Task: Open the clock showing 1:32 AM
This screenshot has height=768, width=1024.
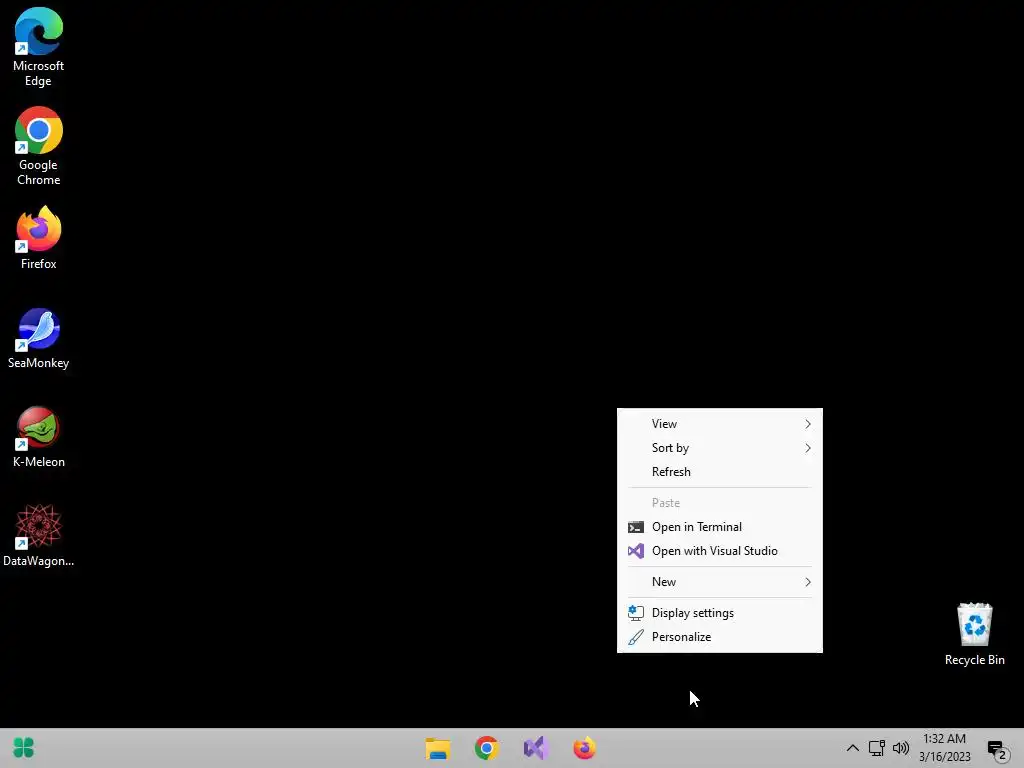Action: [x=944, y=748]
